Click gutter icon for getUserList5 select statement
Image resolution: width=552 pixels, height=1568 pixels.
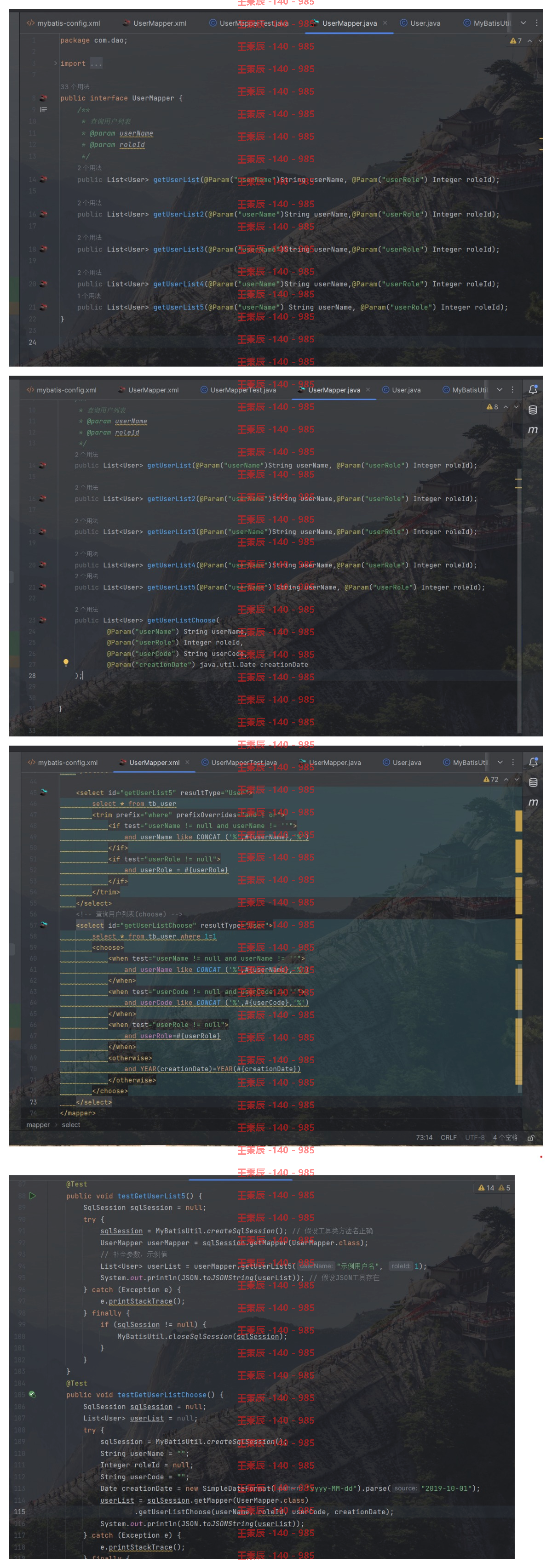click(44, 793)
